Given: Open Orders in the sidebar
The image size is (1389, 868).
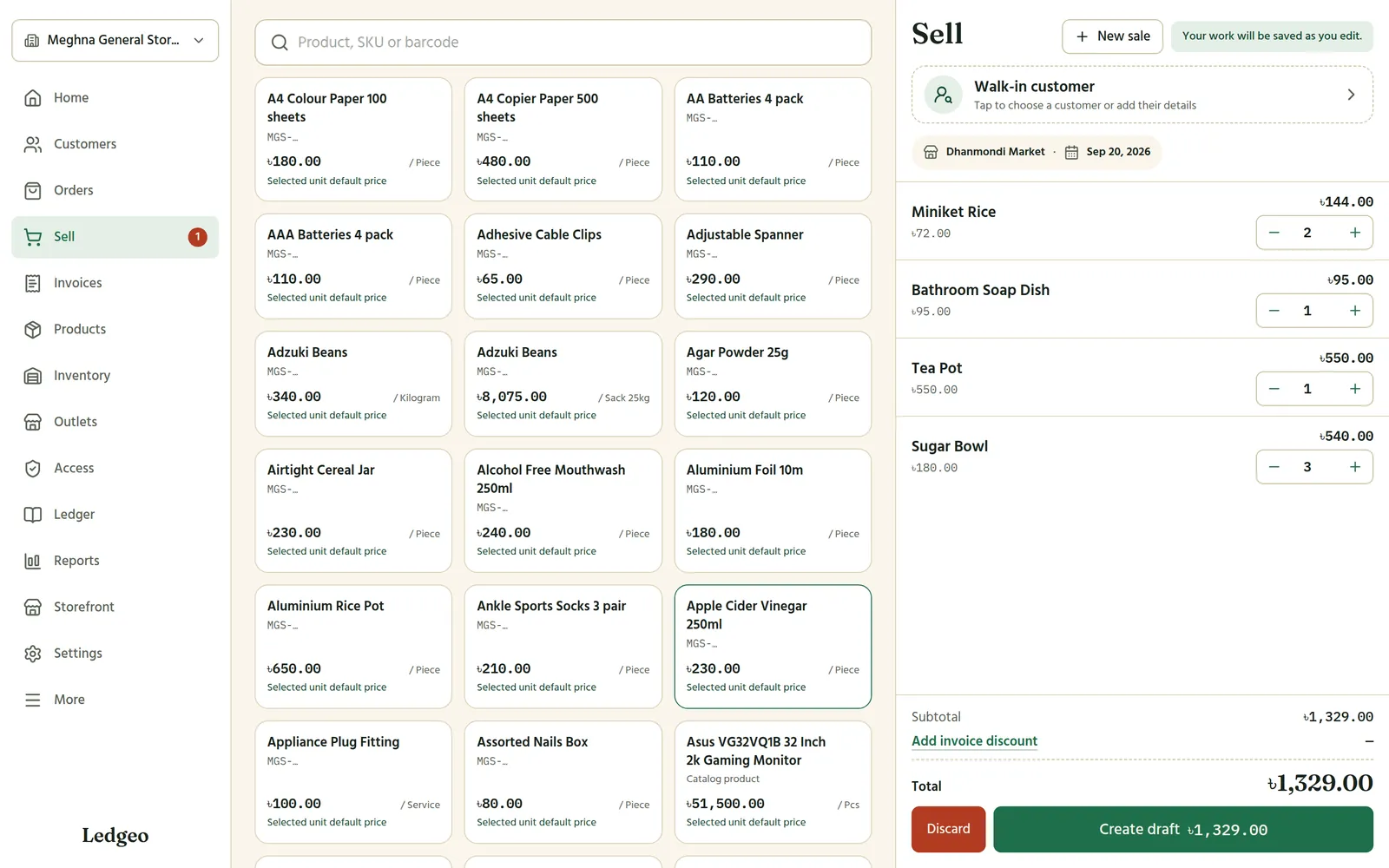Looking at the screenshot, I should 115,190.
